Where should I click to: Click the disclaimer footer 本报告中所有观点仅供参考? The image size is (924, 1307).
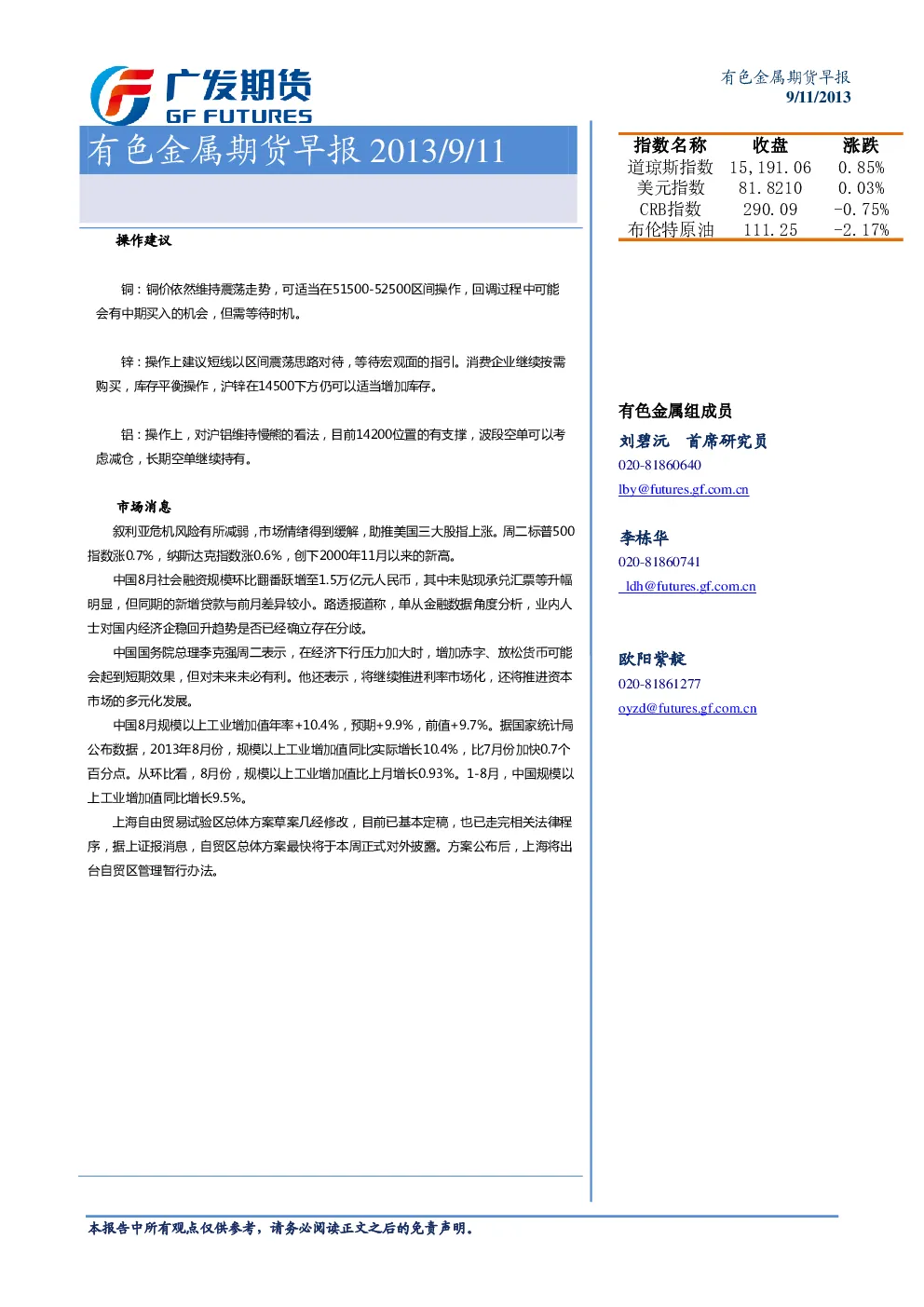tap(281, 1229)
